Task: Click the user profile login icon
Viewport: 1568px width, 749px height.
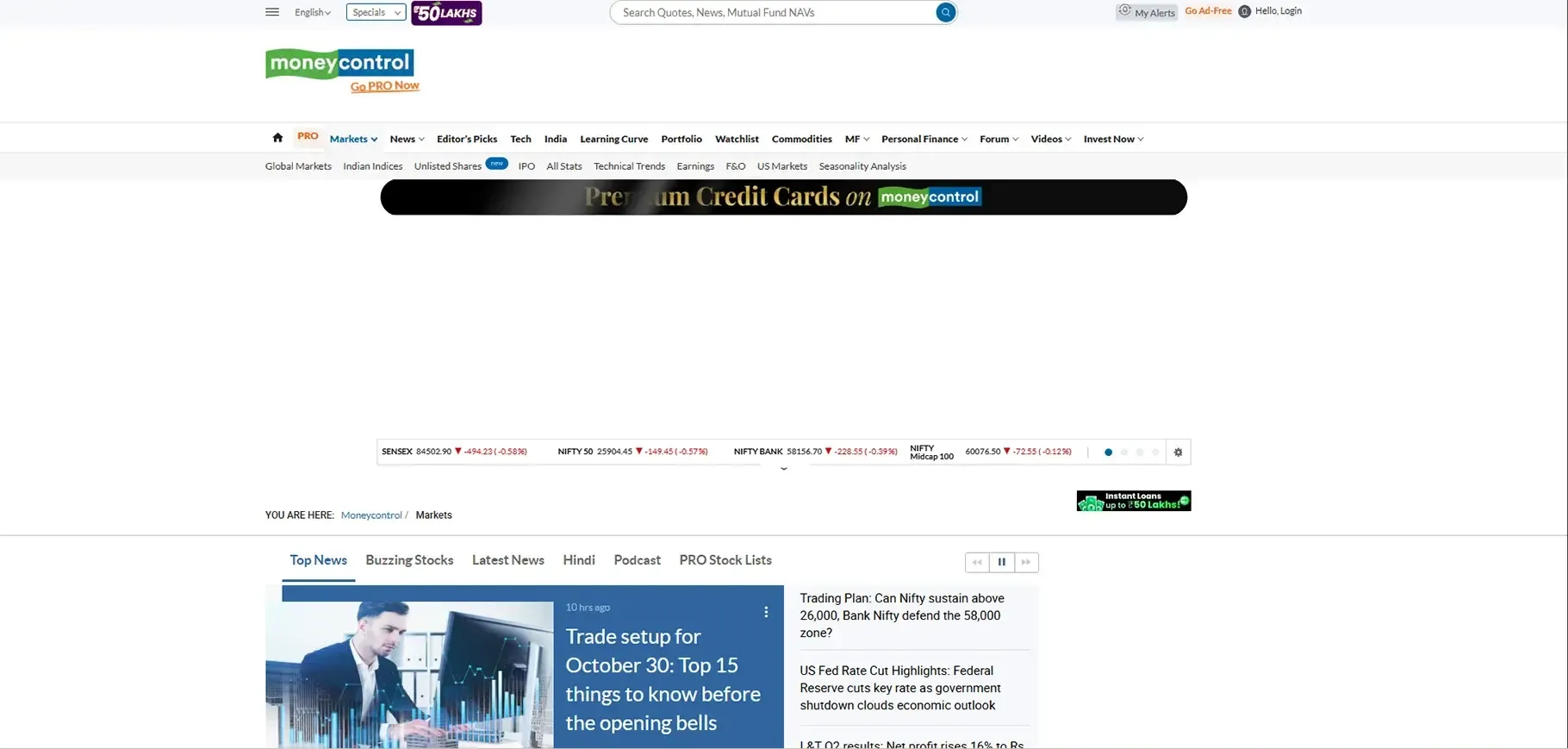Action: coord(1244,11)
